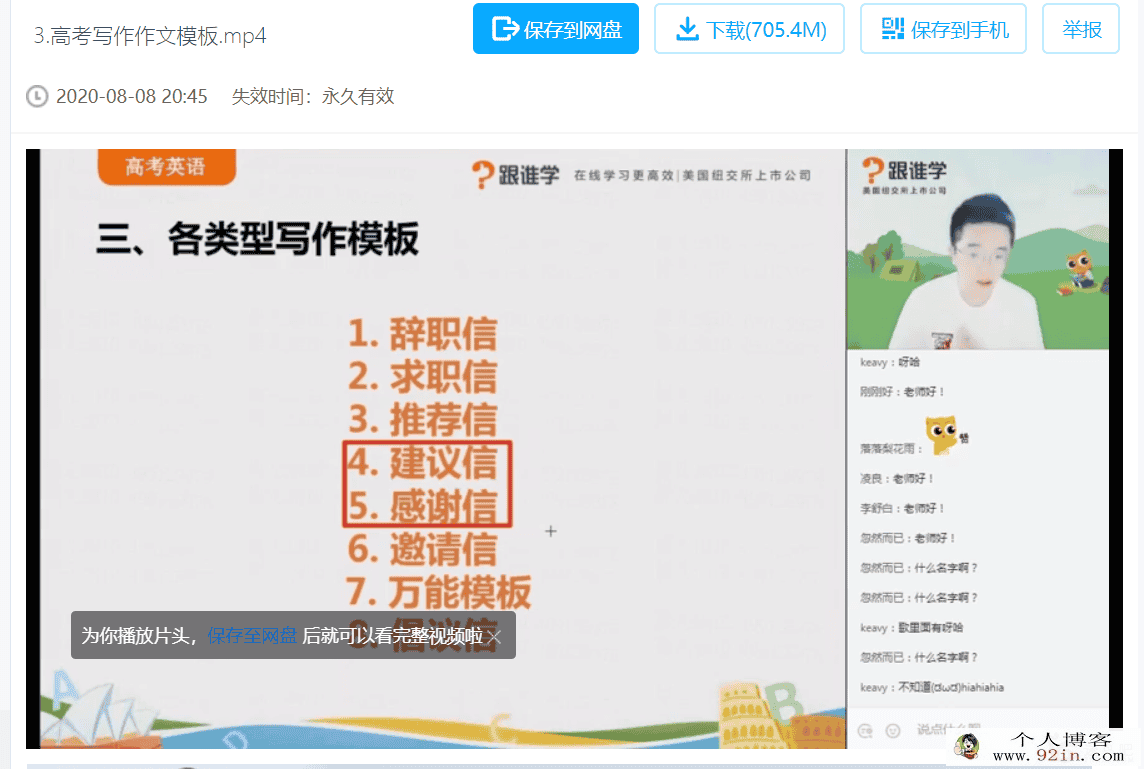Click the teacher webcam video thumbnail
The image size is (1144, 769).
[x=978, y=250]
